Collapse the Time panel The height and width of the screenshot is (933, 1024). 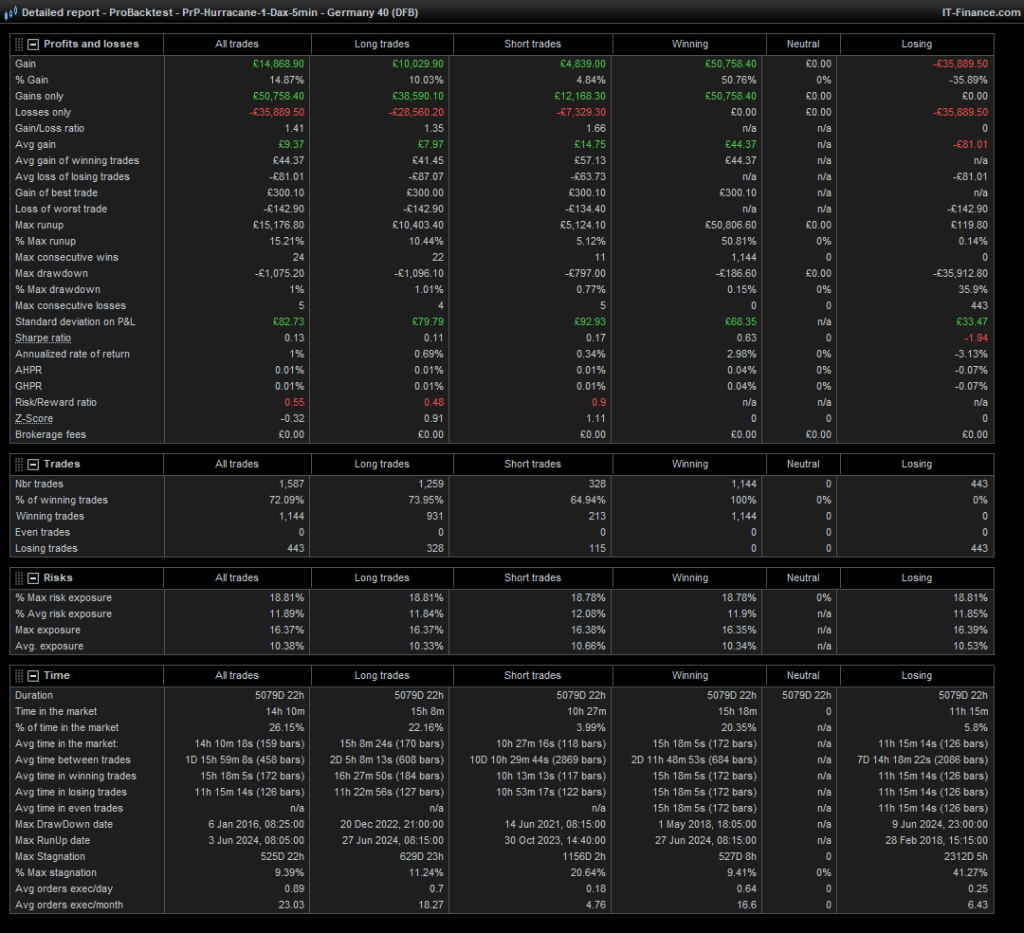[31, 675]
